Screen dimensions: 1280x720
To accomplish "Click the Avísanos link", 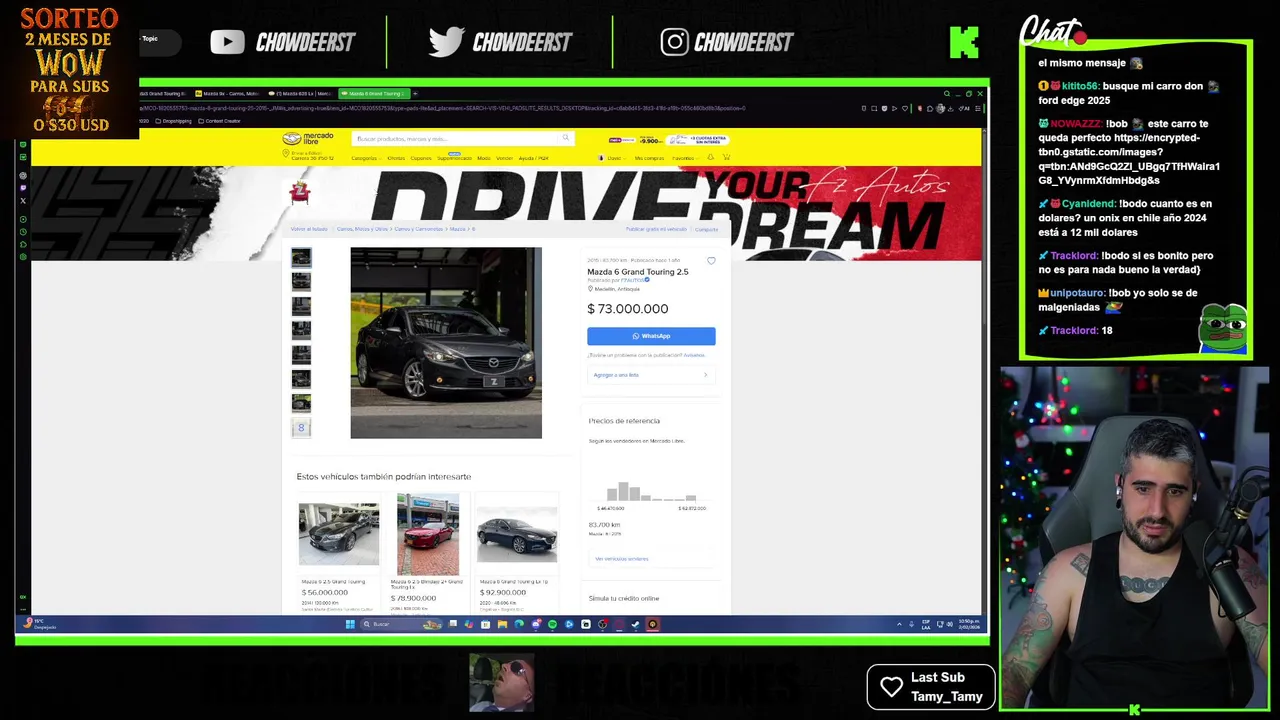I will pyautogui.click(x=694, y=355).
